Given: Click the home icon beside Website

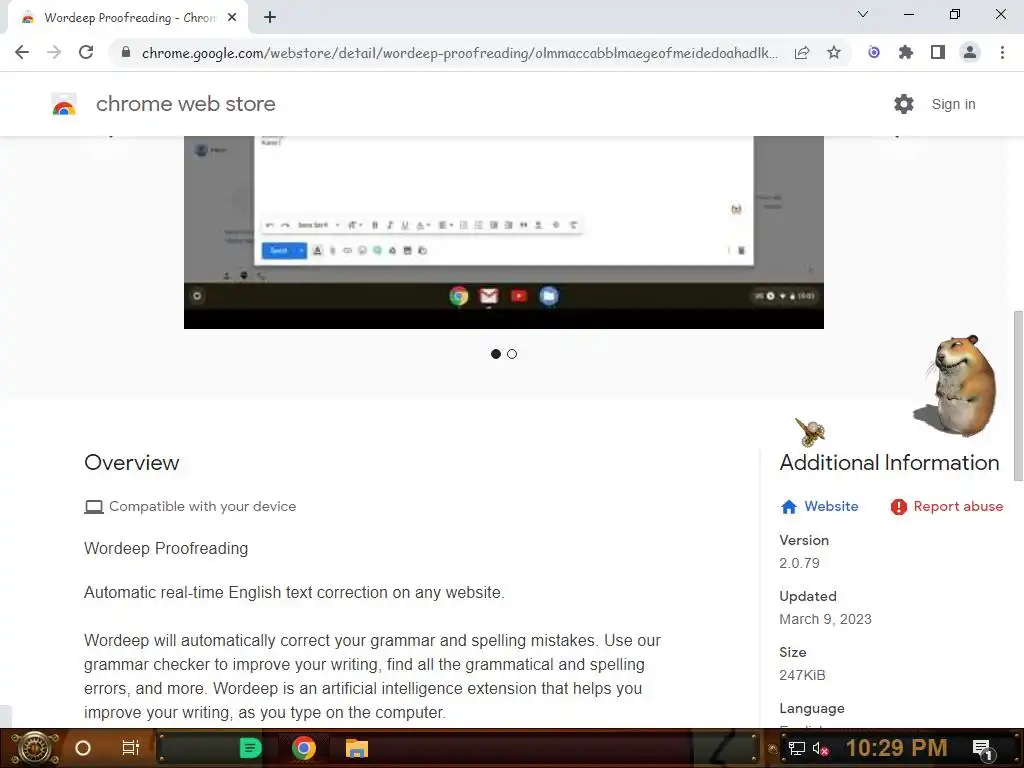Looking at the screenshot, I should [789, 507].
